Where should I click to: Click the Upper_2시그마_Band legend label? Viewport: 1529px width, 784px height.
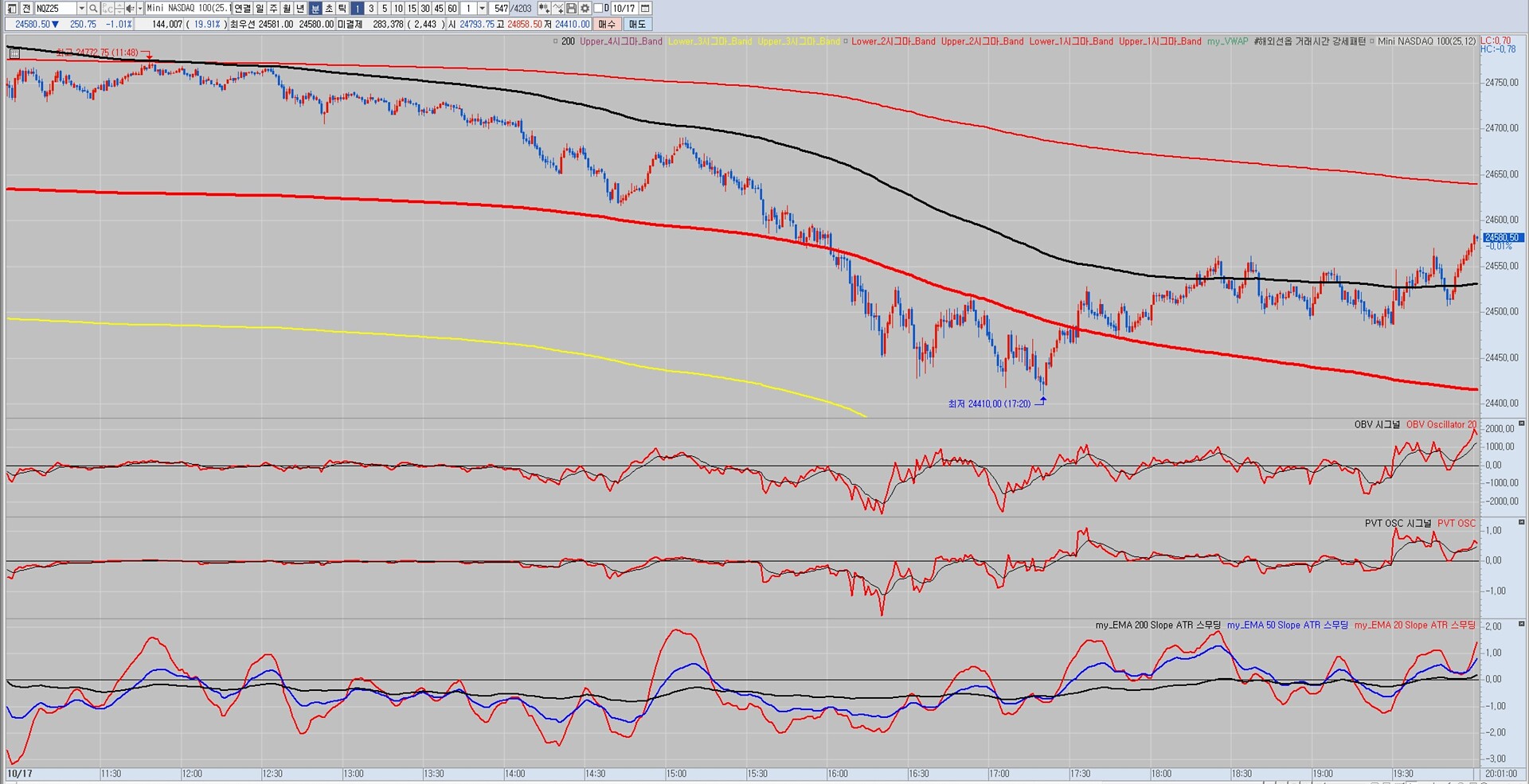point(983,41)
